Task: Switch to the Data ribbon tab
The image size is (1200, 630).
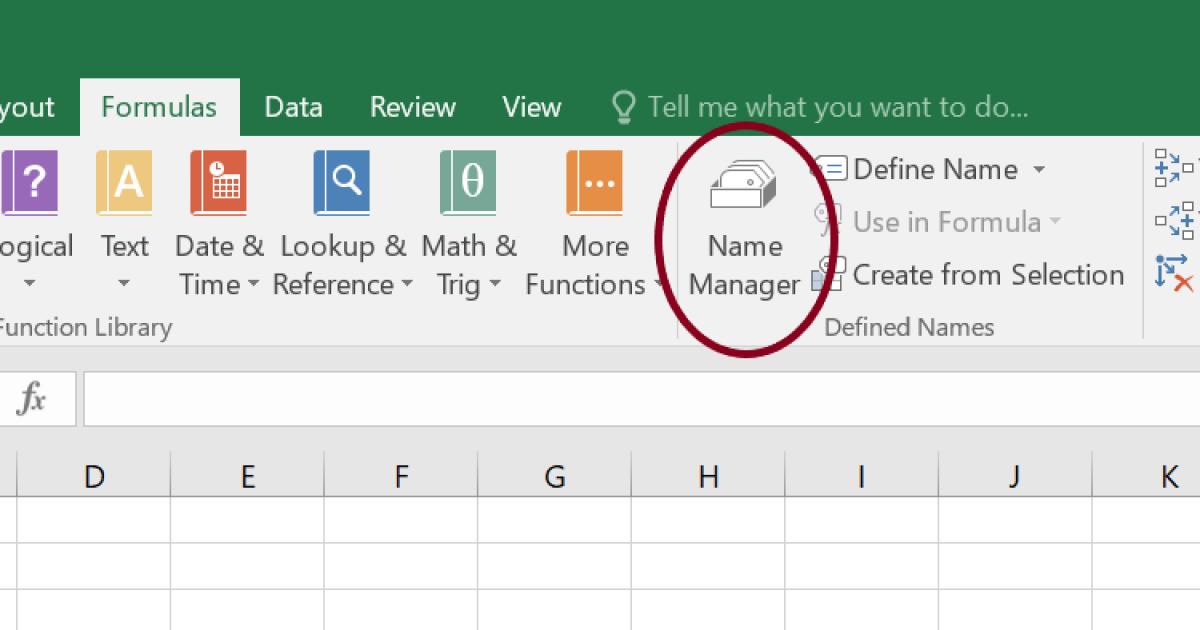Action: click(x=292, y=106)
